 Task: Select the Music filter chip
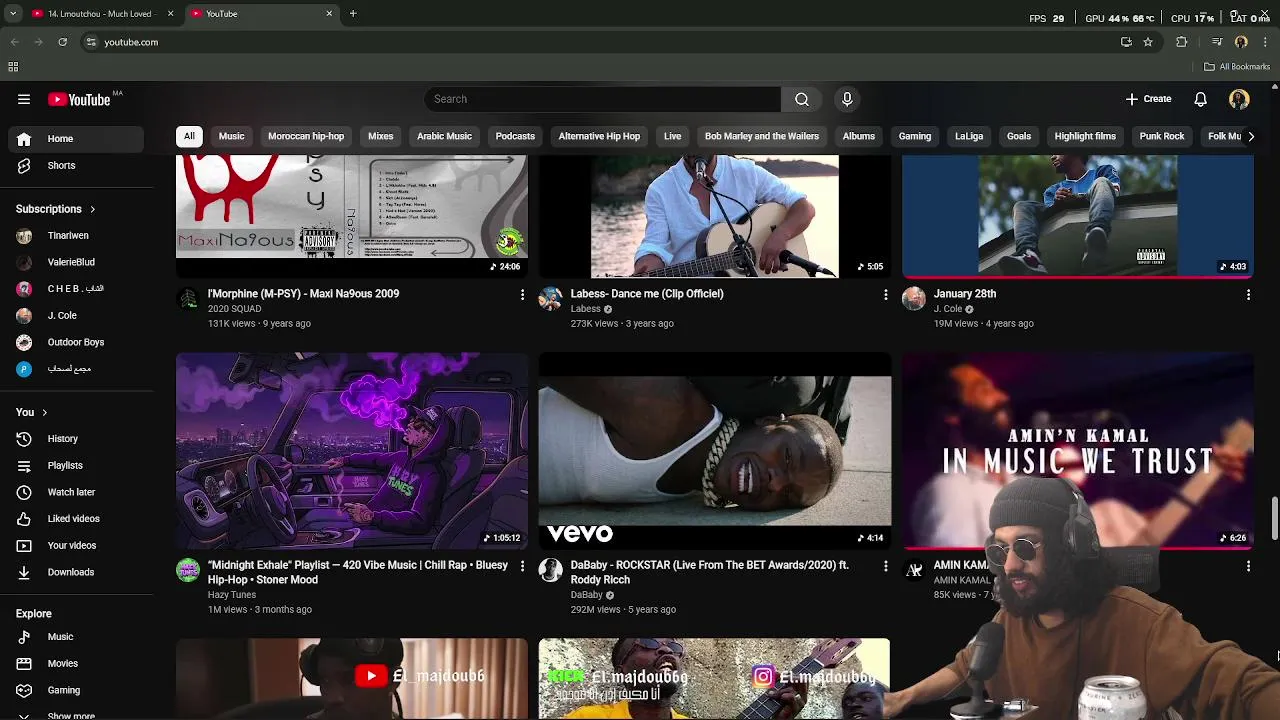click(231, 136)
